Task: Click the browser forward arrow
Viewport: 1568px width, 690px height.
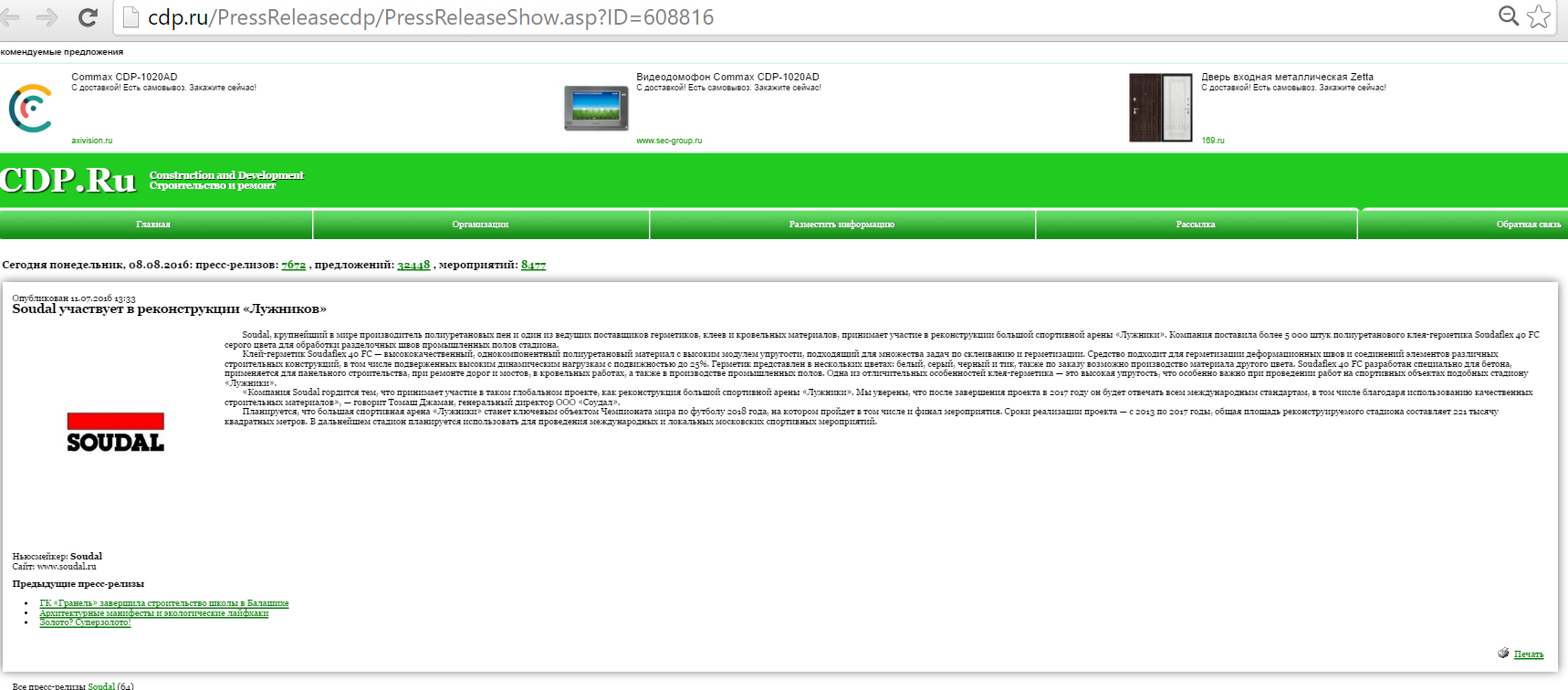Action: tap(47, 17)
